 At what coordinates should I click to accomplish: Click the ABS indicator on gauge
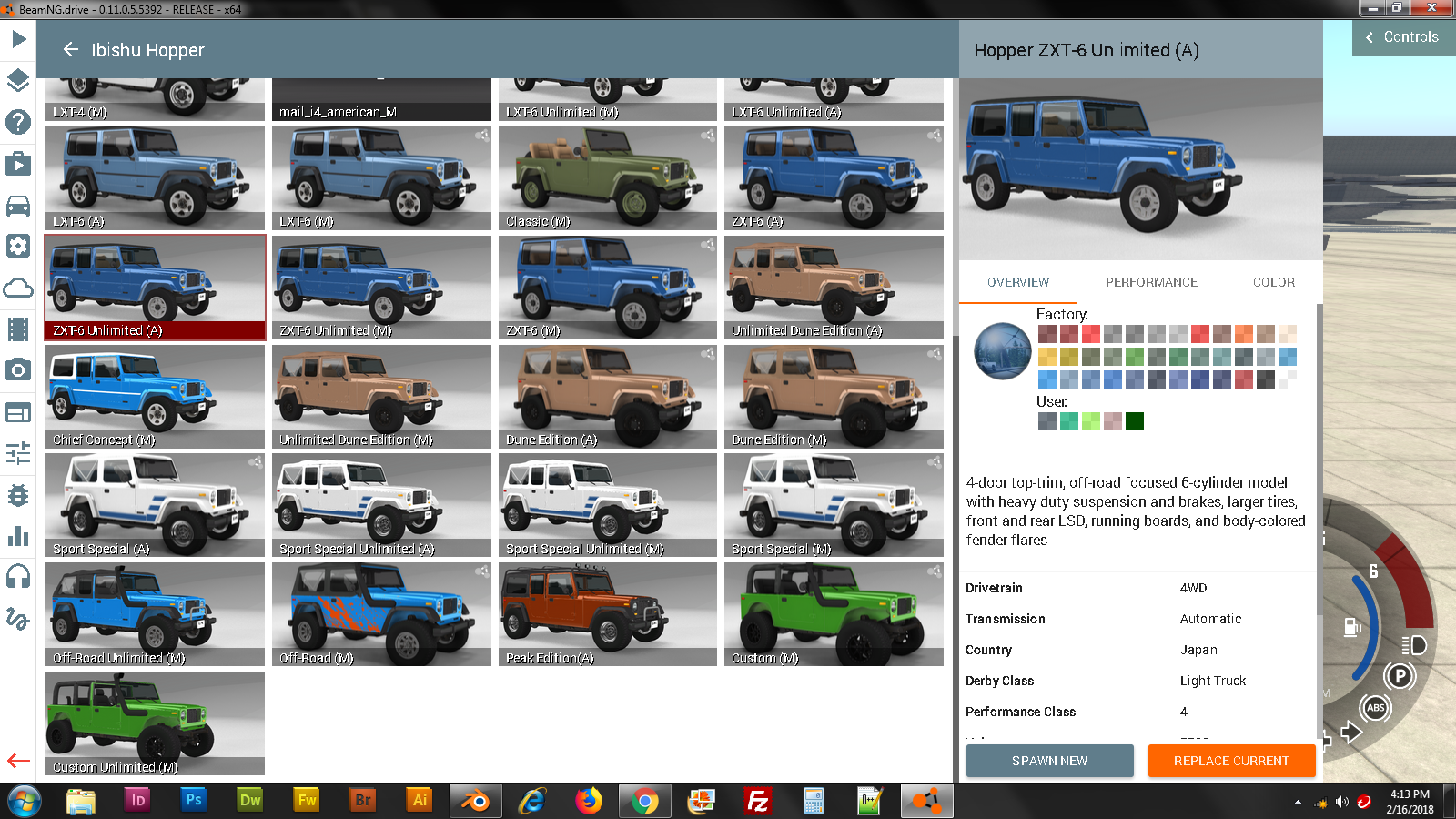1375,708
